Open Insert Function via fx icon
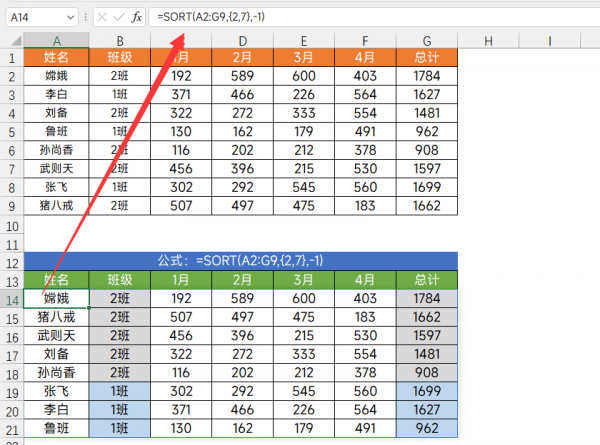 click(x=137, y=17)
